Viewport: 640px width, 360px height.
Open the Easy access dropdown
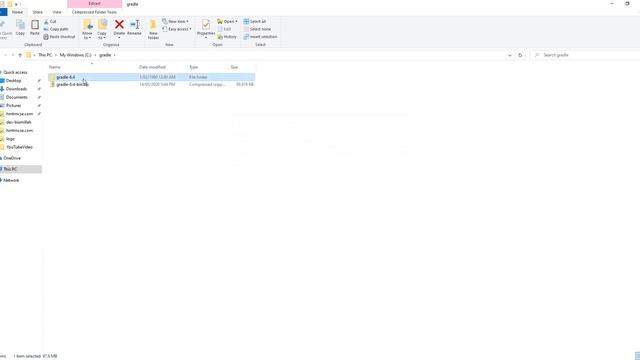pyautogui.click(x=177, y=29)
